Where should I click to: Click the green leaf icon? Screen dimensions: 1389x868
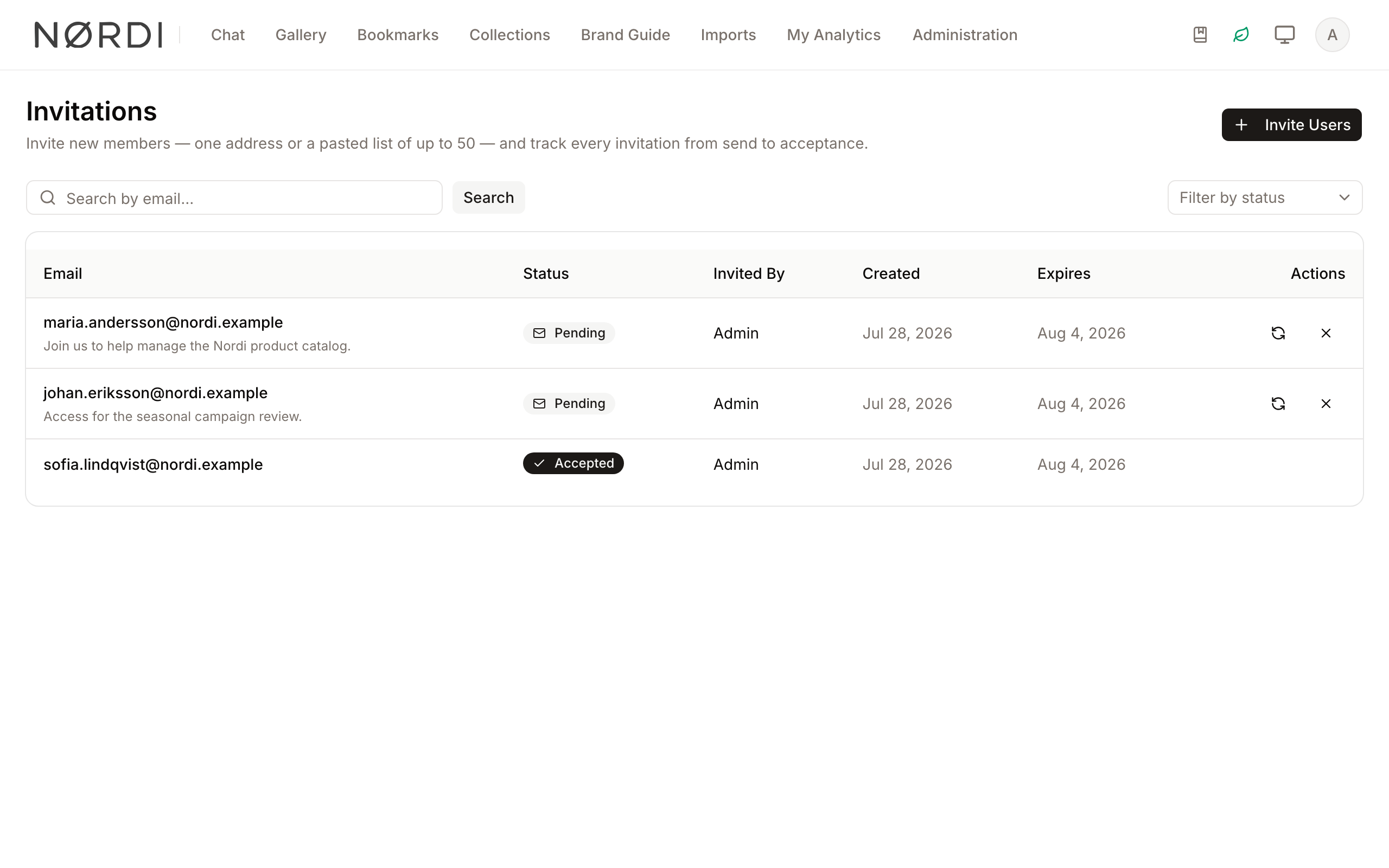tap(1241, 35)
